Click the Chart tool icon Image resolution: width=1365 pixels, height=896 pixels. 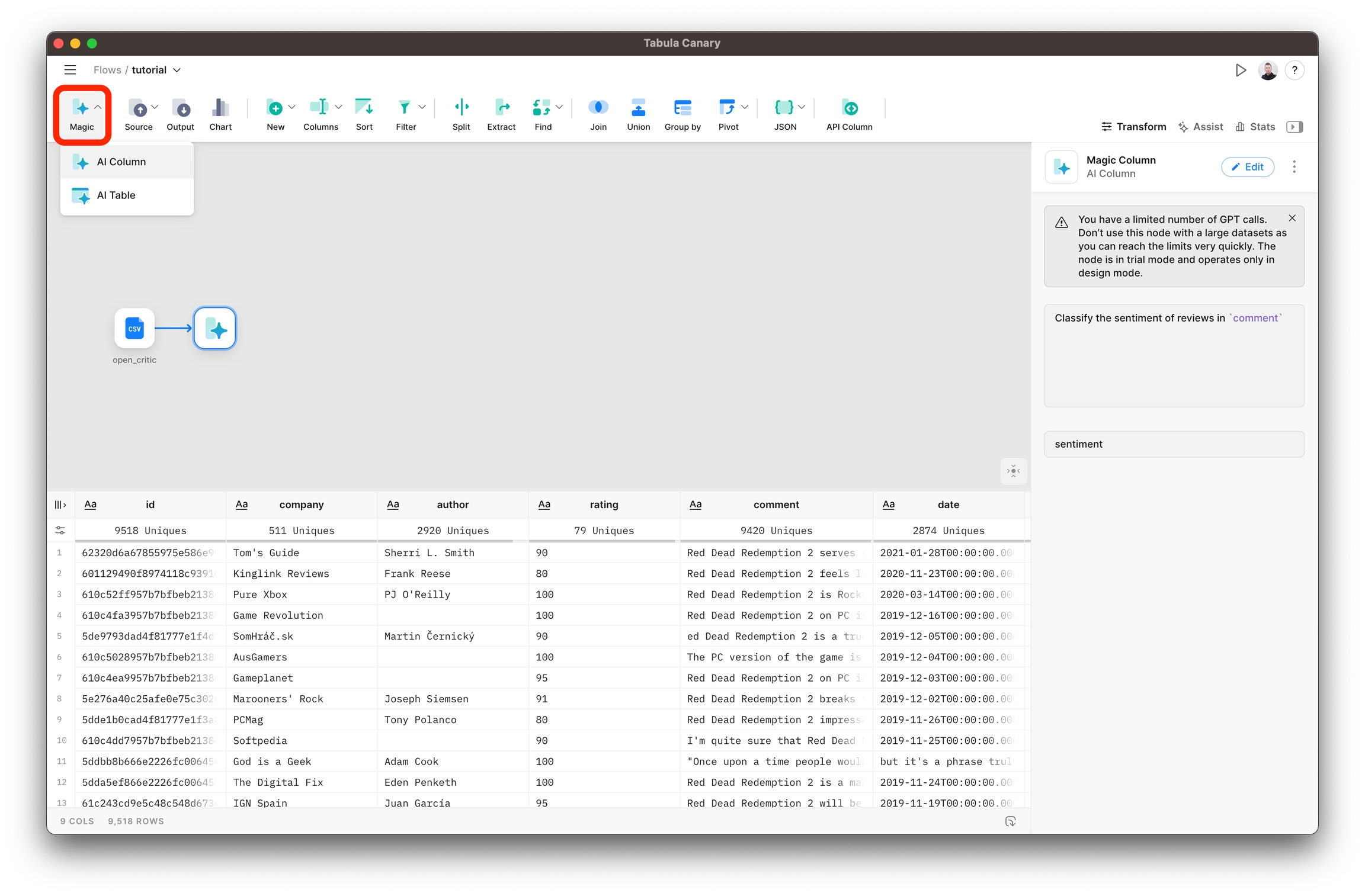click(x=220, y=108)
